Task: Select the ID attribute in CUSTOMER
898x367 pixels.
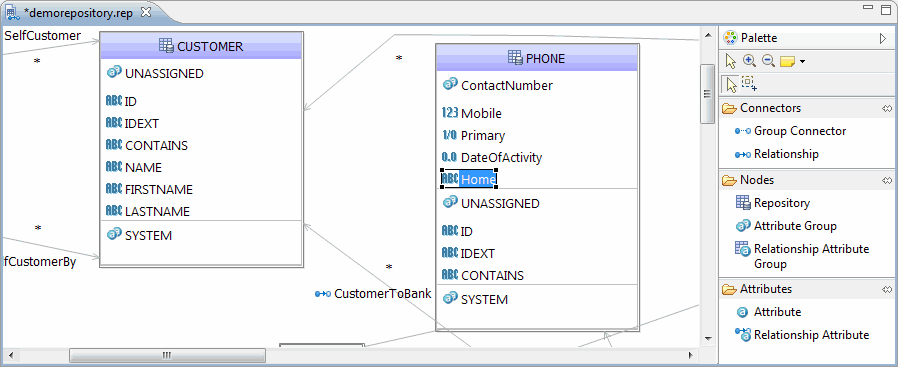Action: [122, 101]
